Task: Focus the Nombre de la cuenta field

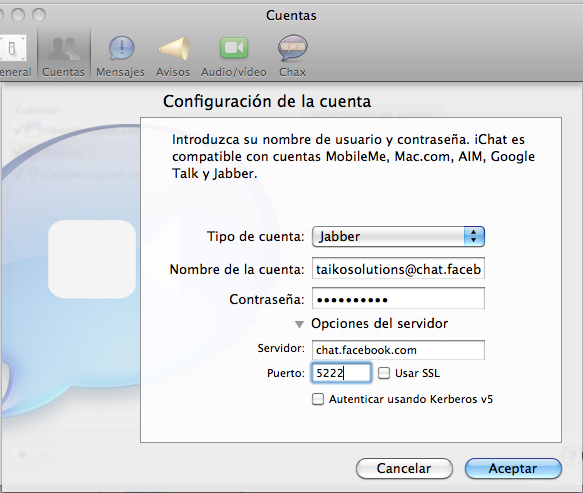Action: [398, 269]
